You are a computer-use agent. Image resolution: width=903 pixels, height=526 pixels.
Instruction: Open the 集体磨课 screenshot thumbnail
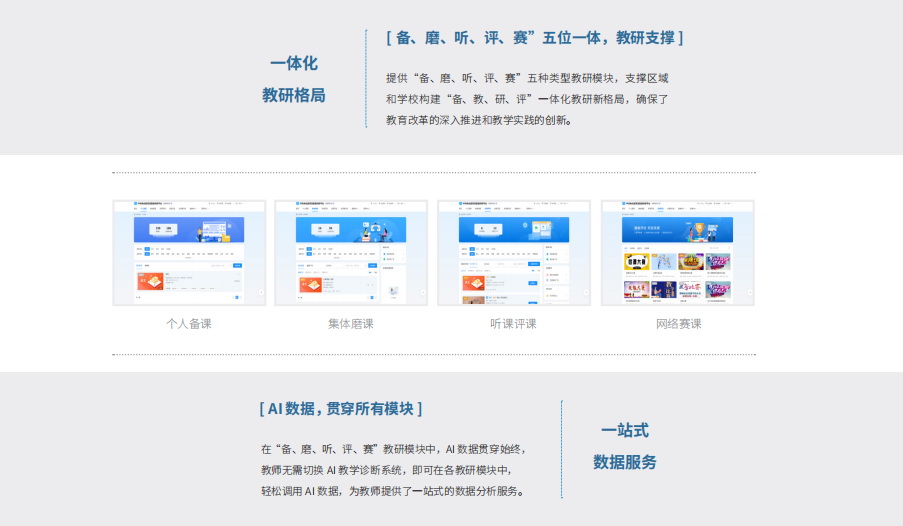[351, 252]
